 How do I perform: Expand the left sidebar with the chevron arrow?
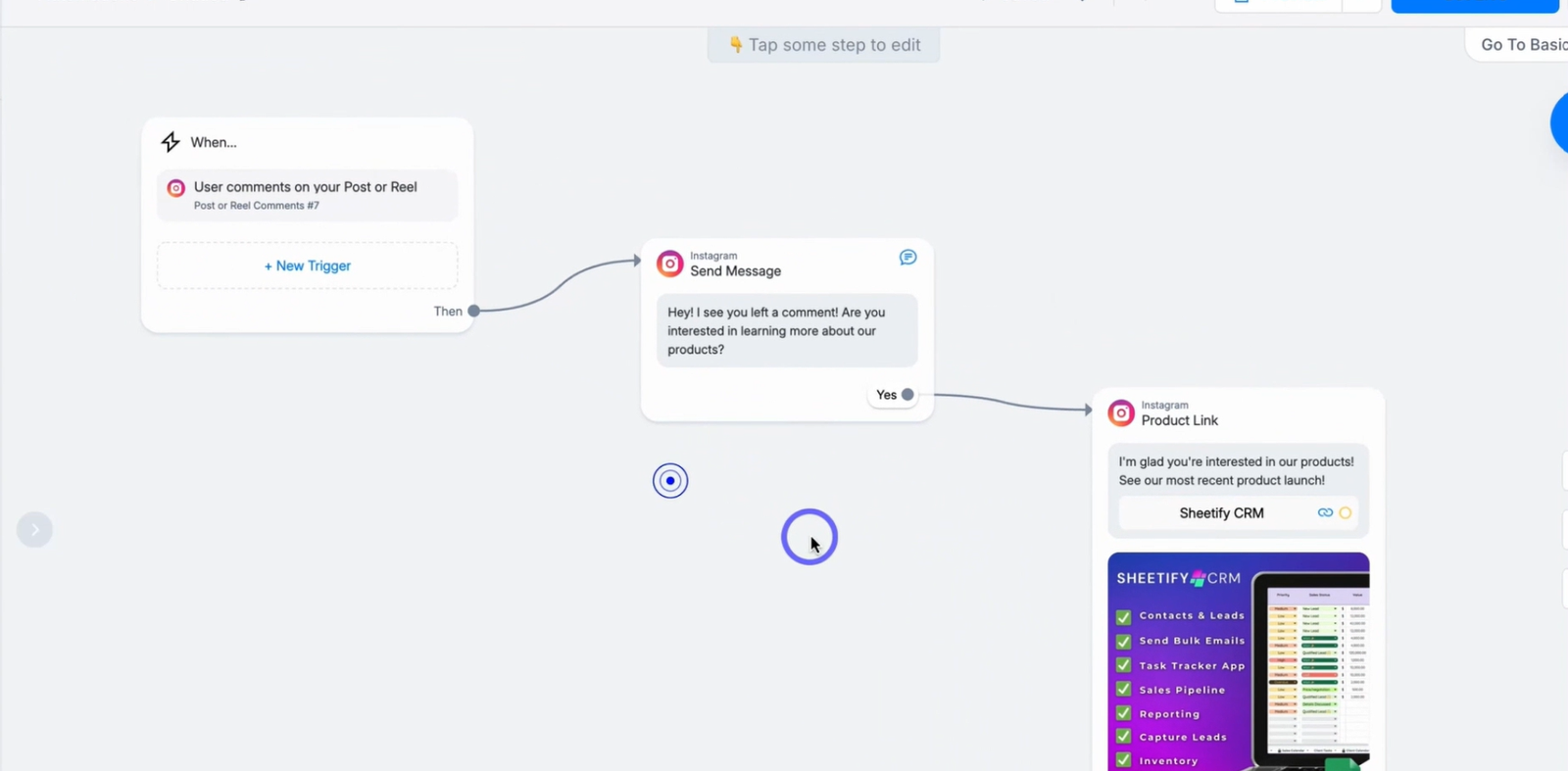34,530
